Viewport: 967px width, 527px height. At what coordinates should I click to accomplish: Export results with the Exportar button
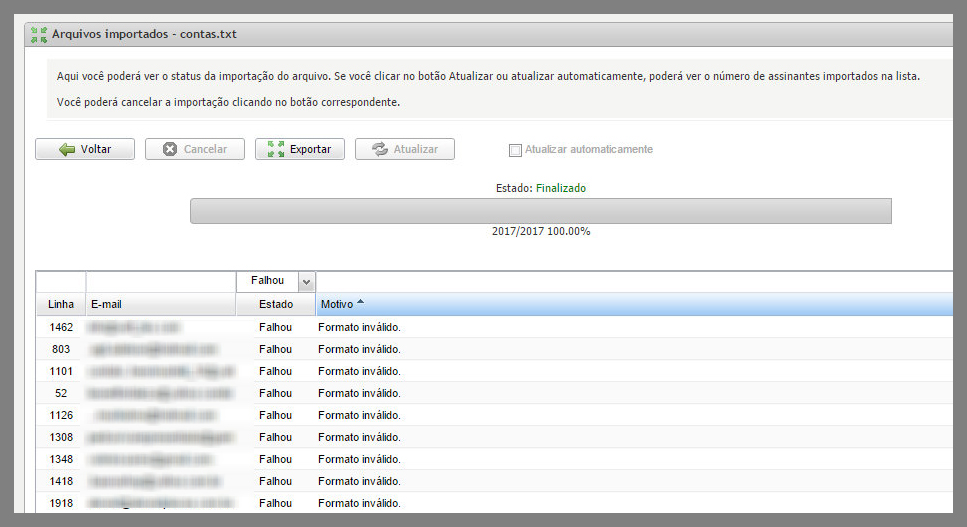(x=300, y=149)
